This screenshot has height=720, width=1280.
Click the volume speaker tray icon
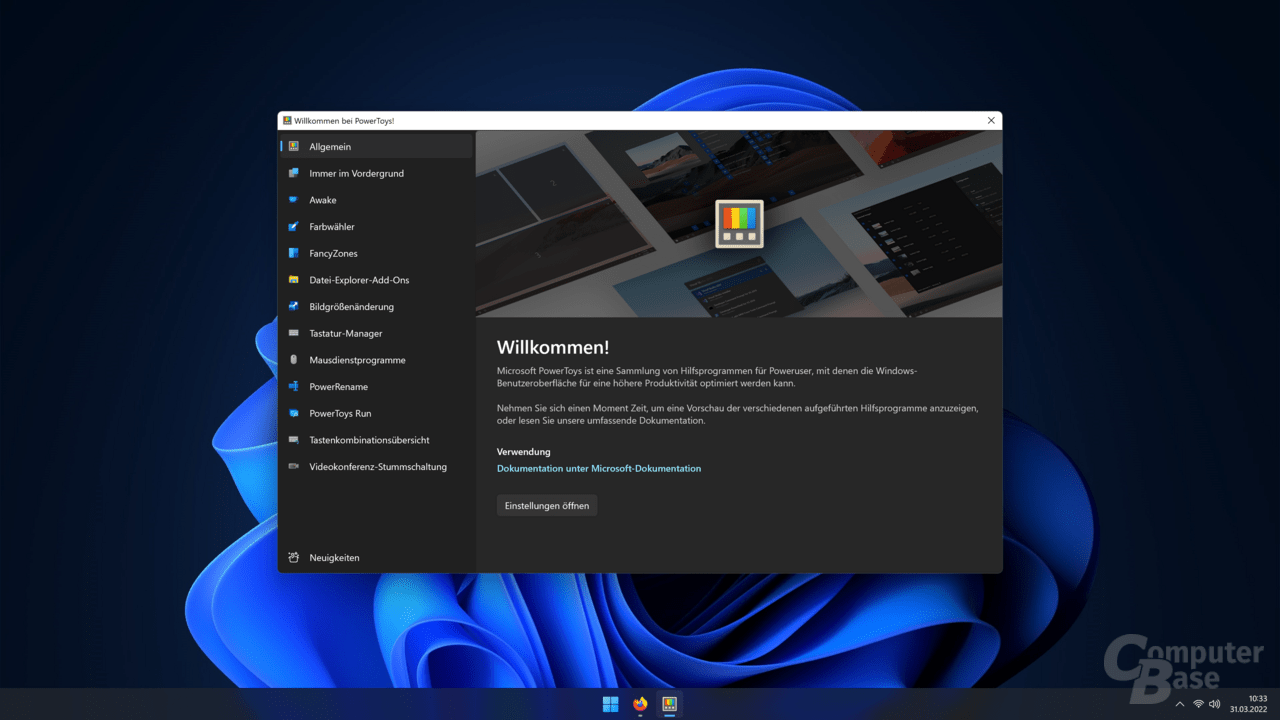pyautogui.click(x=1215, y=704)
